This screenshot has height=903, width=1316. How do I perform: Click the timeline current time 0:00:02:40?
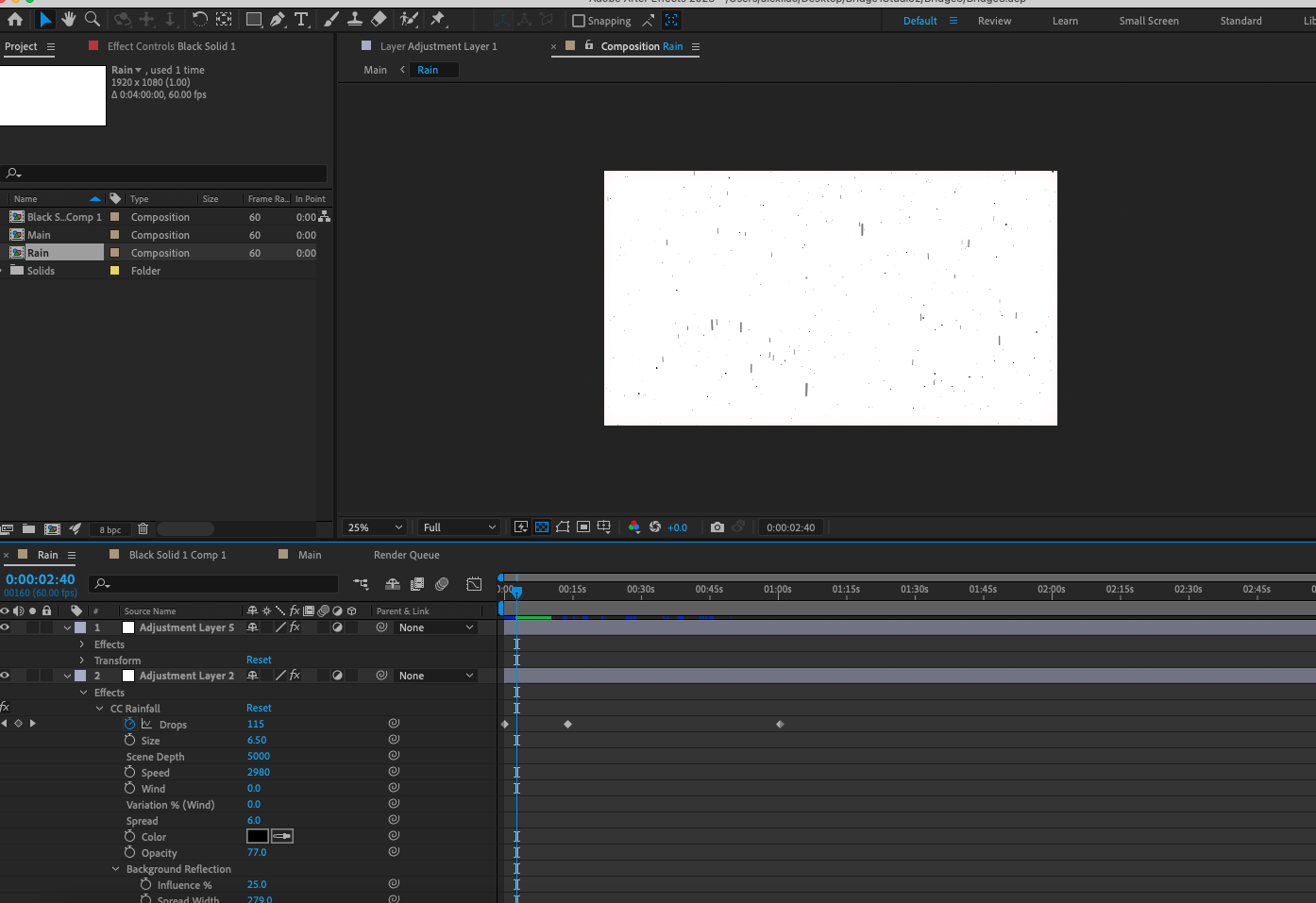pos(40,579)
